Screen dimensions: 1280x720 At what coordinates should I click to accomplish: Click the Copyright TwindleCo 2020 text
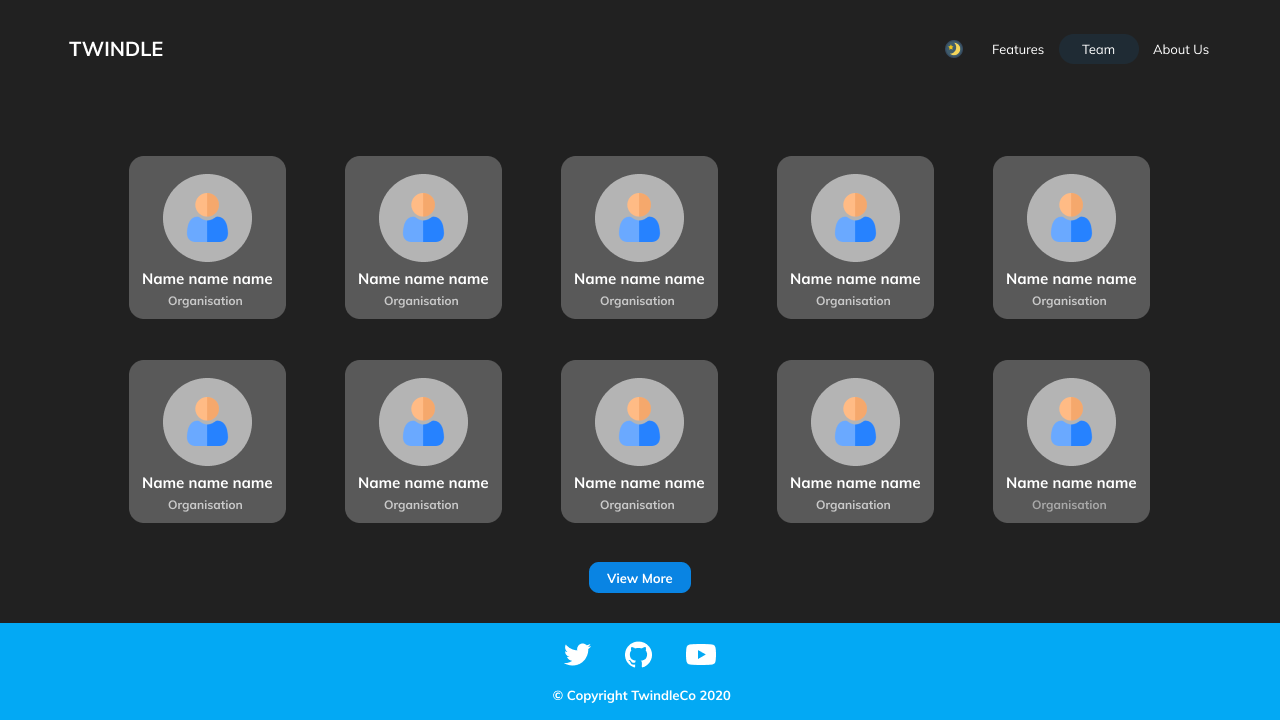642,695
